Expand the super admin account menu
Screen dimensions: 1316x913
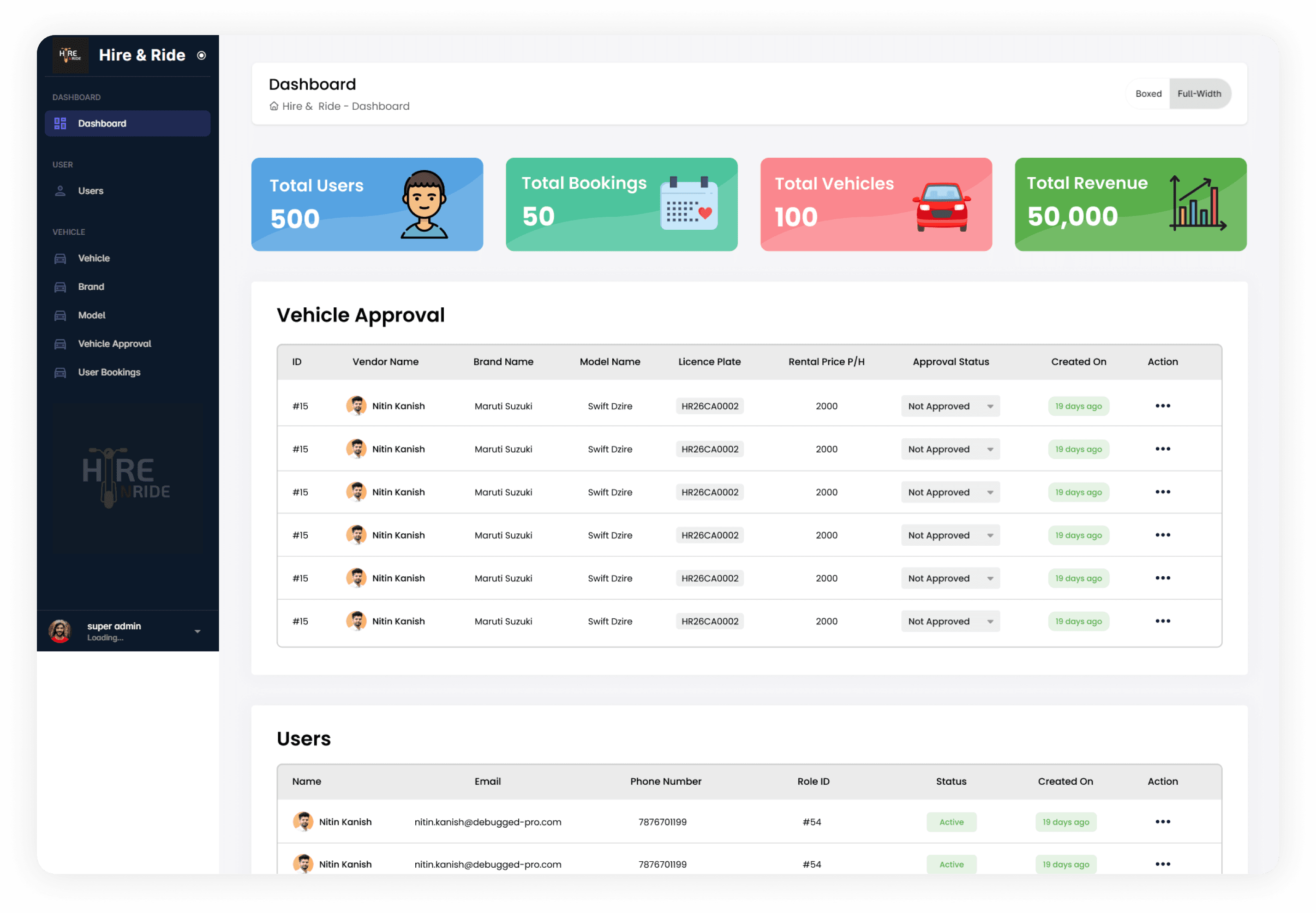click(x=197, y=632)
